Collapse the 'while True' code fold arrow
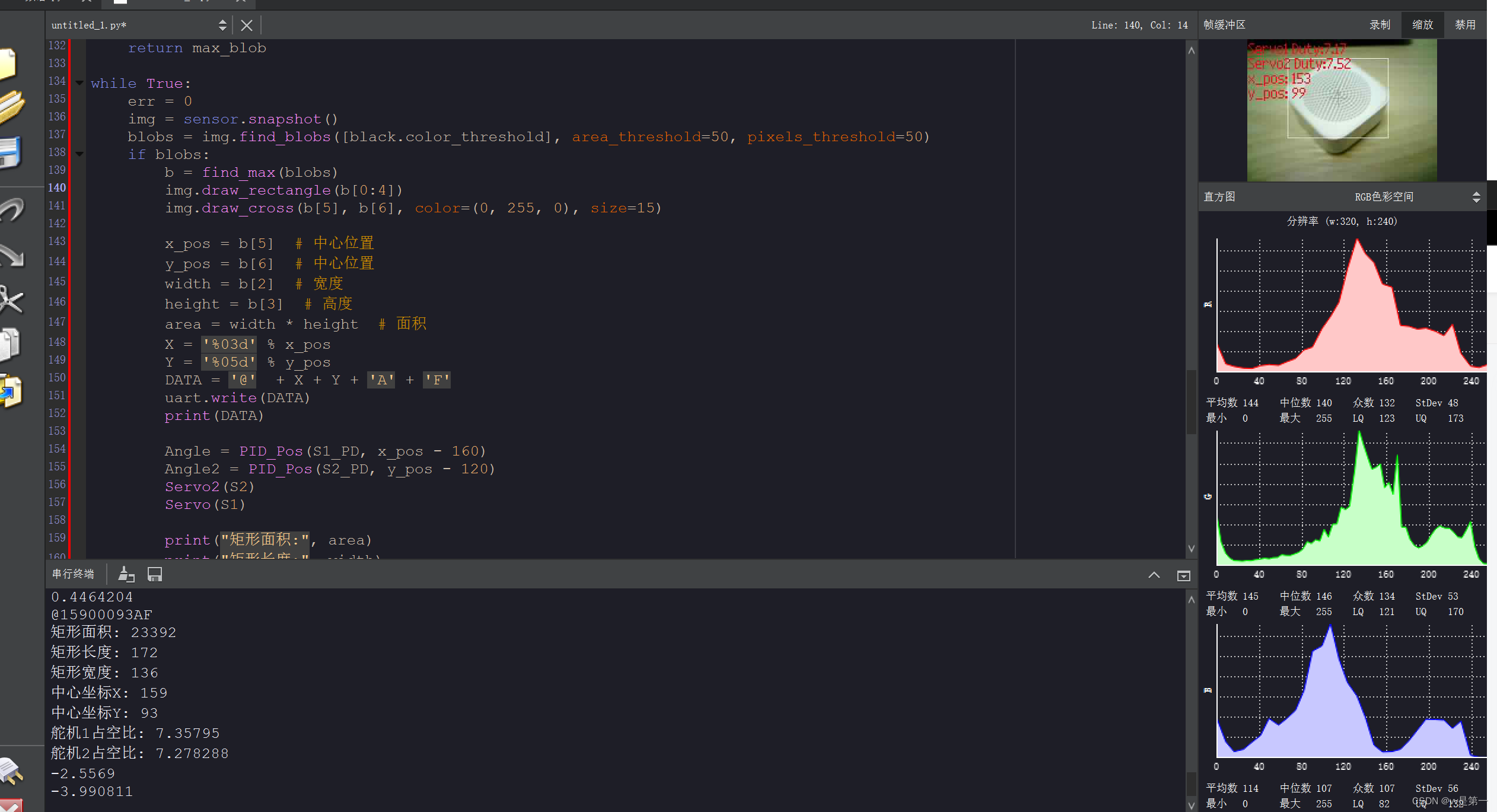 point(79,83)
